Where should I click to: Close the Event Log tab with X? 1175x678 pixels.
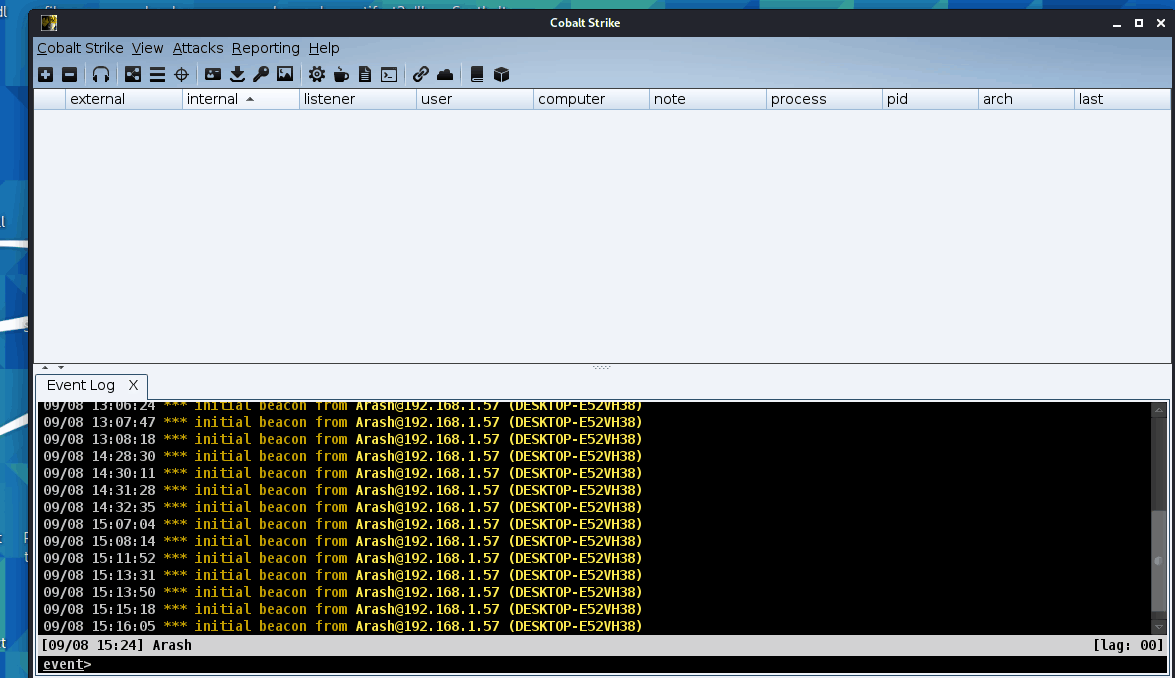click(133, 385)
